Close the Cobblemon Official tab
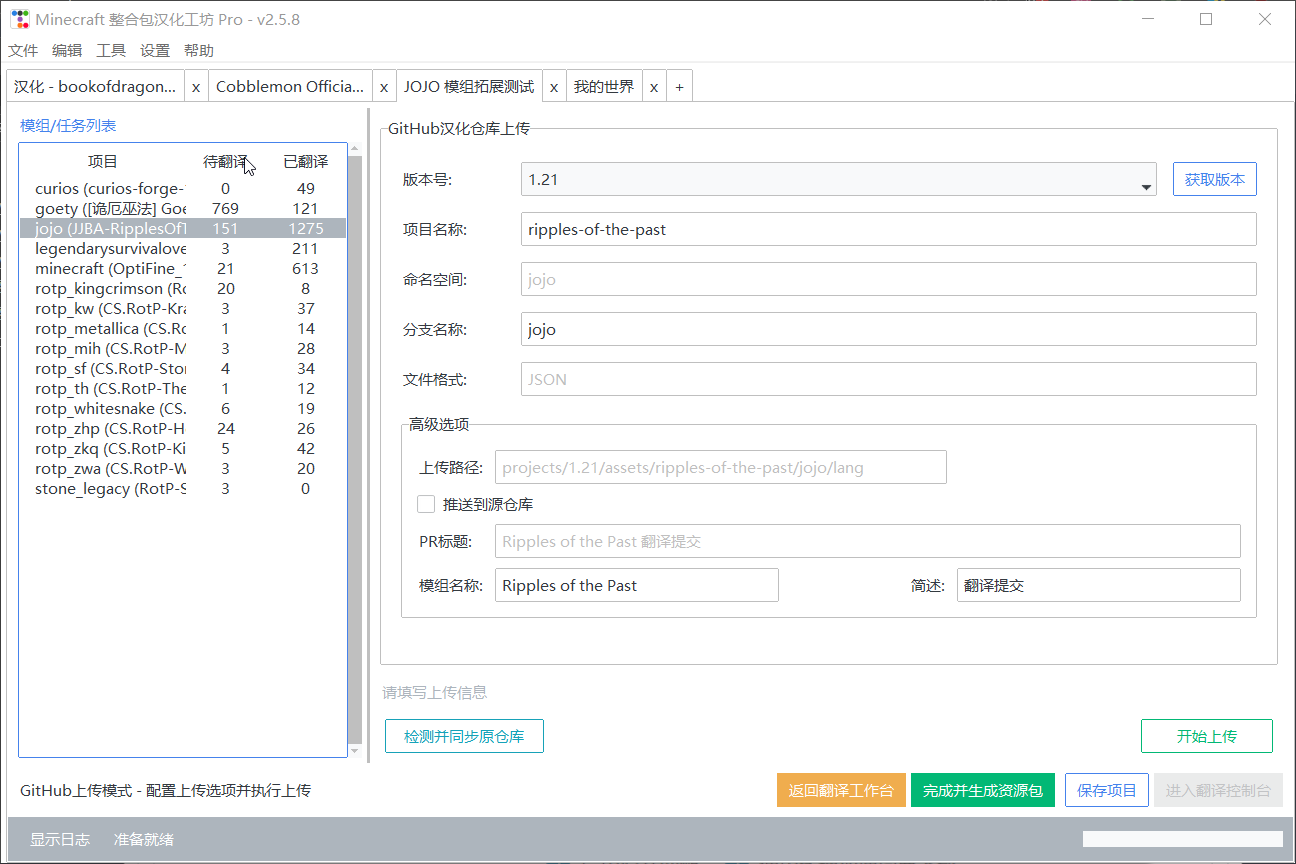This screenshot has width=1296, height=864. 384,87
